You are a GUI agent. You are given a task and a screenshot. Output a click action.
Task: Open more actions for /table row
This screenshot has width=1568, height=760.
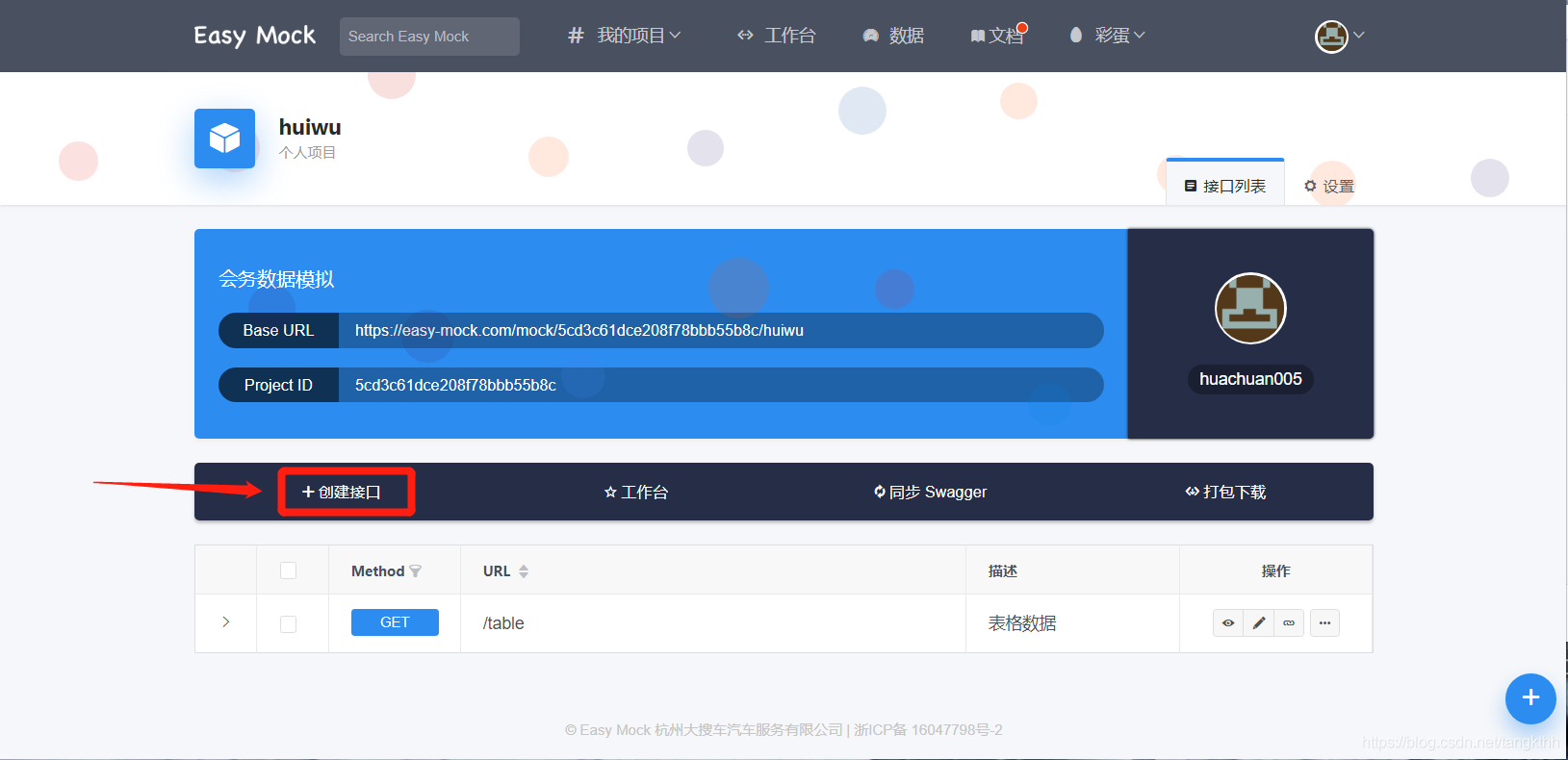coord(1324,622)
